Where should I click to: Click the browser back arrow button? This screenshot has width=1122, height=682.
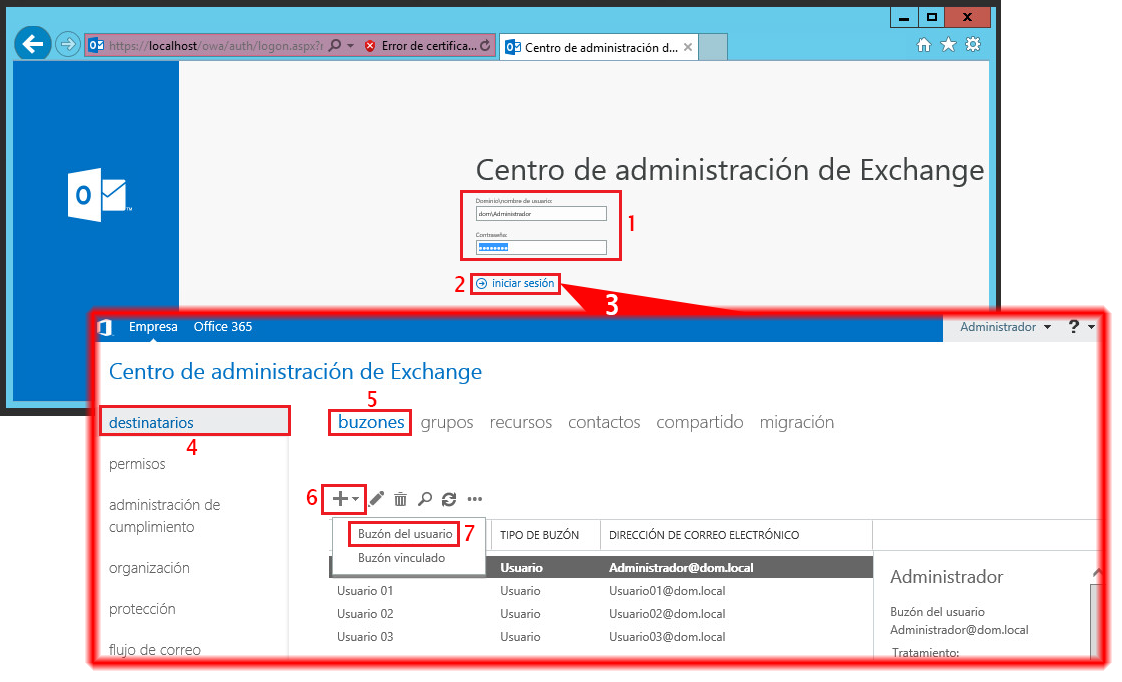tap(32, 44)
